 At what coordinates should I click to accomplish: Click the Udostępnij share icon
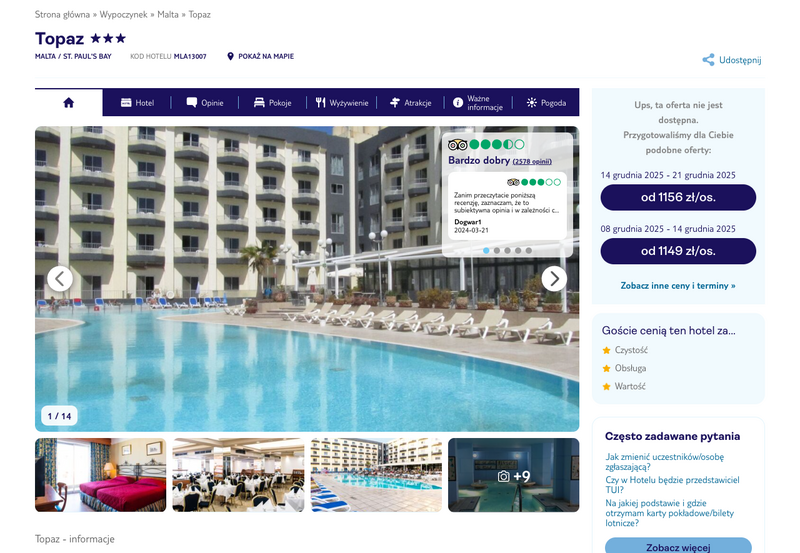tap(708, 60)
